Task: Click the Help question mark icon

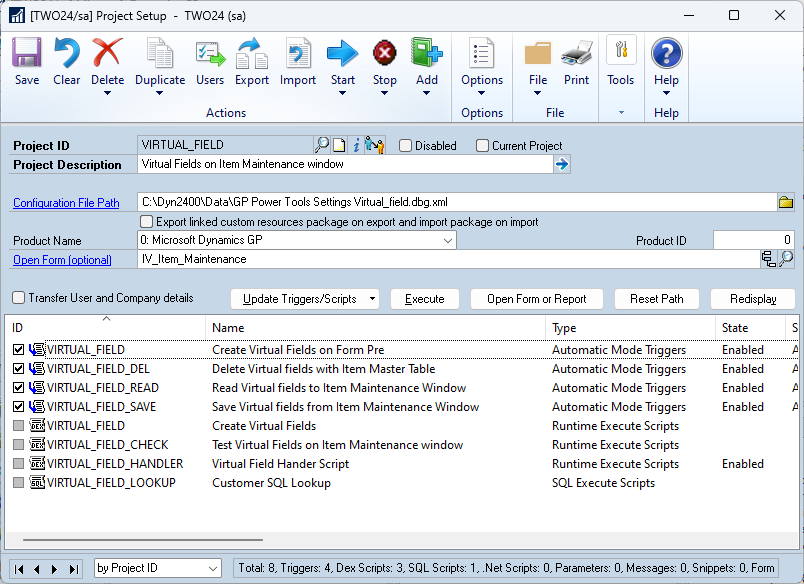Action: pos(666,53)
